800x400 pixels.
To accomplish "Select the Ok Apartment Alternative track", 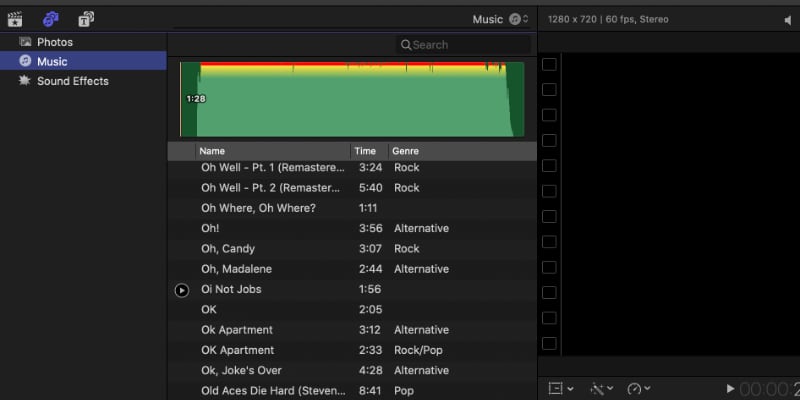I will 352,330.
